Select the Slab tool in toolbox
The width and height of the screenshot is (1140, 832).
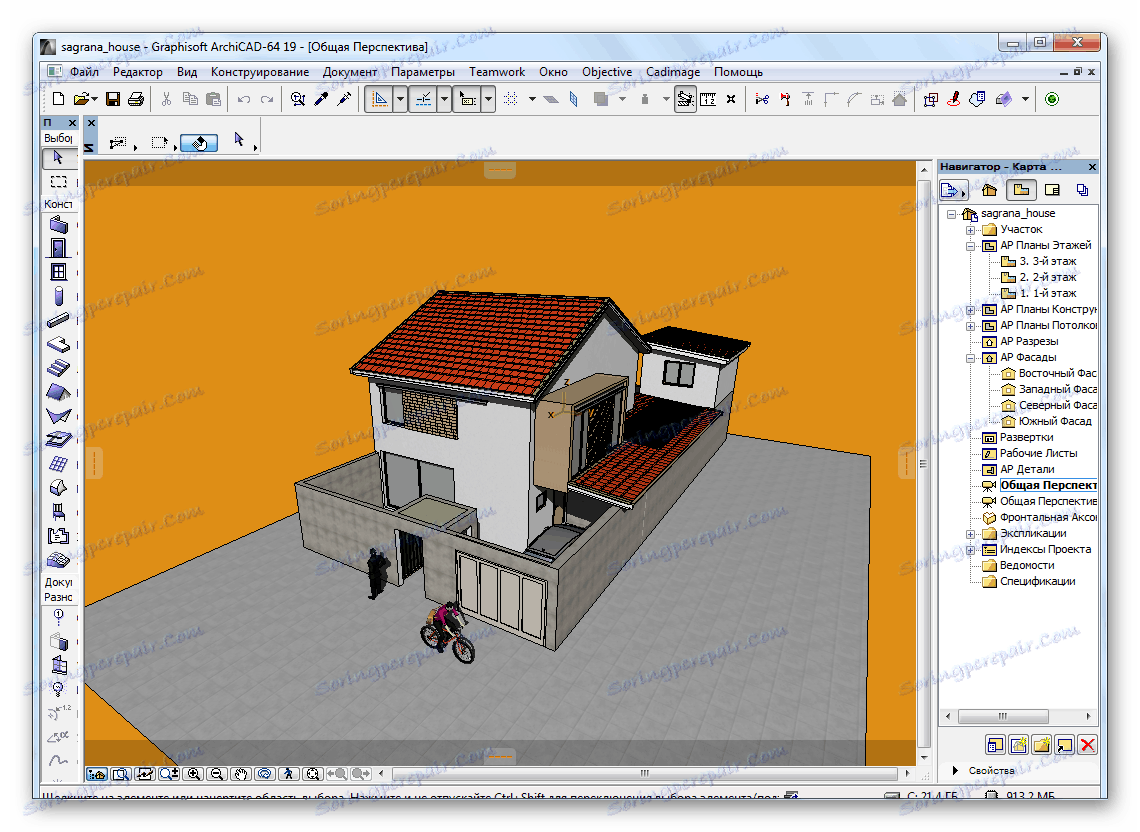58,344
